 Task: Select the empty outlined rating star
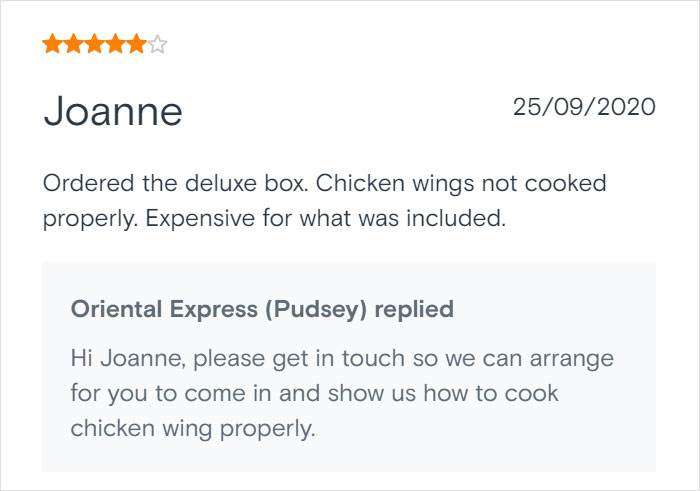point(157,44)
